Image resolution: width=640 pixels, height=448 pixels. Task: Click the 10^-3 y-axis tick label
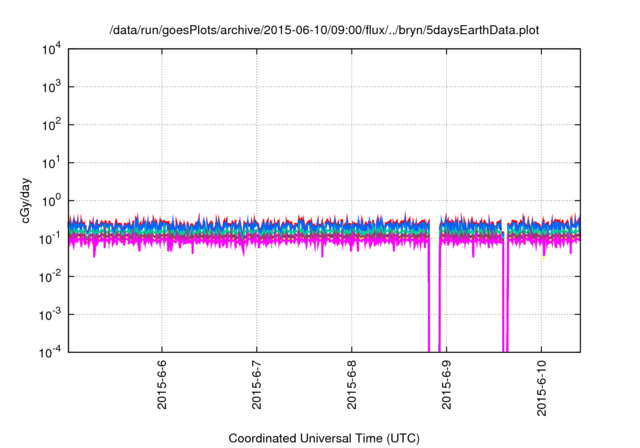point(50,315)
